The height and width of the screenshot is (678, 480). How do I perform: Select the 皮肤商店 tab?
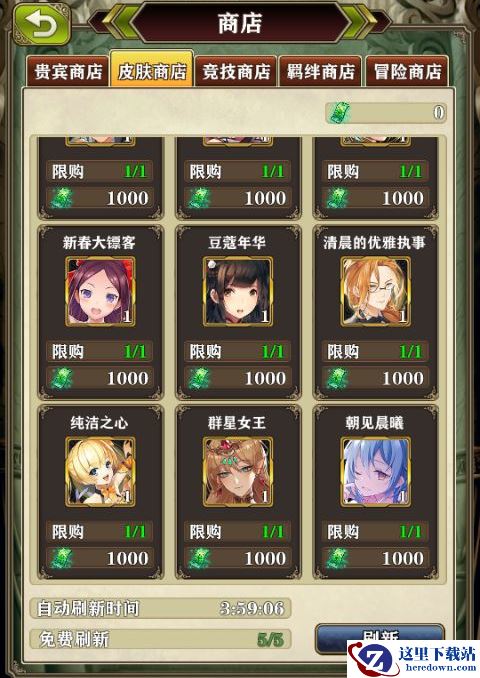pos(152,70)
